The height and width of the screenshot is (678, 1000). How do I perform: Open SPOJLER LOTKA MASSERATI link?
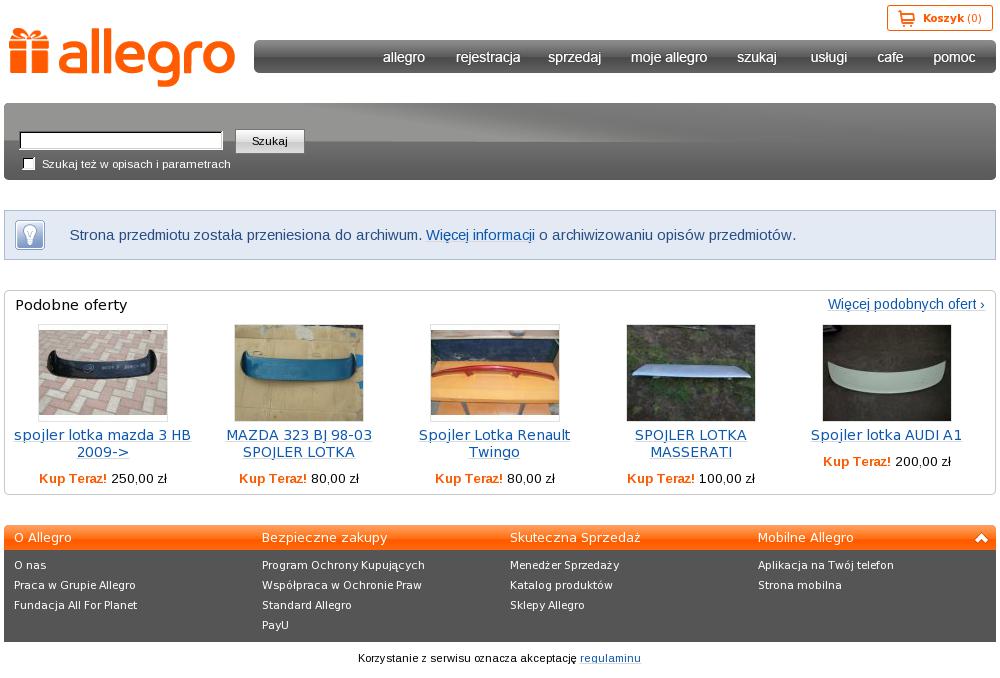(x=691, y=443)
